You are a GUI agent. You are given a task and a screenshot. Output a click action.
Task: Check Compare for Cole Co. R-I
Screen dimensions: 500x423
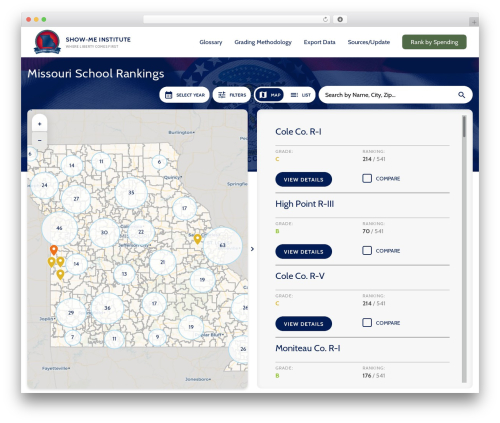coord(367,178)
